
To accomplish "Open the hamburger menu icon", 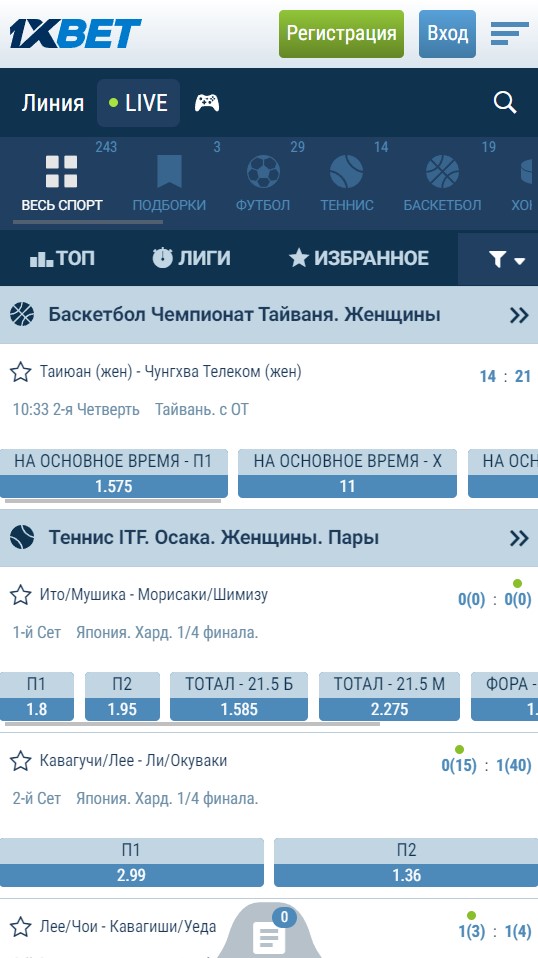I will click(509, 34).
